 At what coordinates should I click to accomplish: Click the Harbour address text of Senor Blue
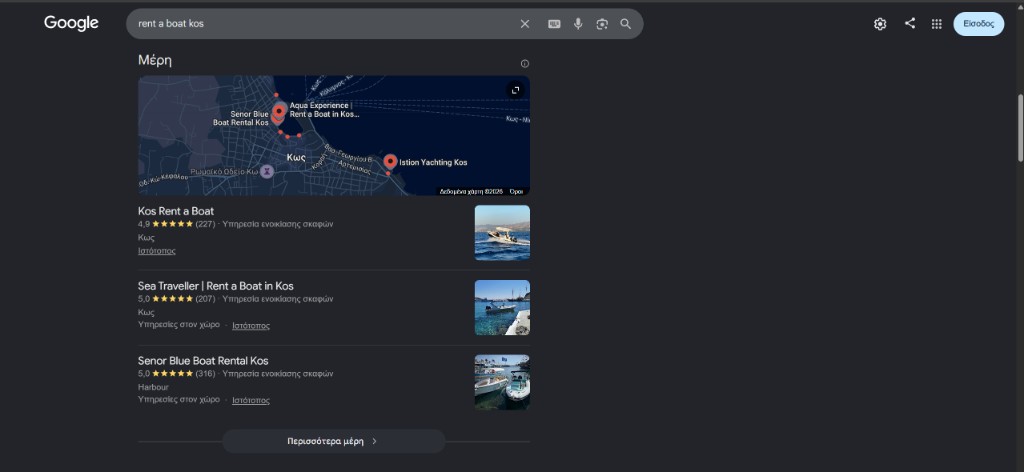point(153,387)
